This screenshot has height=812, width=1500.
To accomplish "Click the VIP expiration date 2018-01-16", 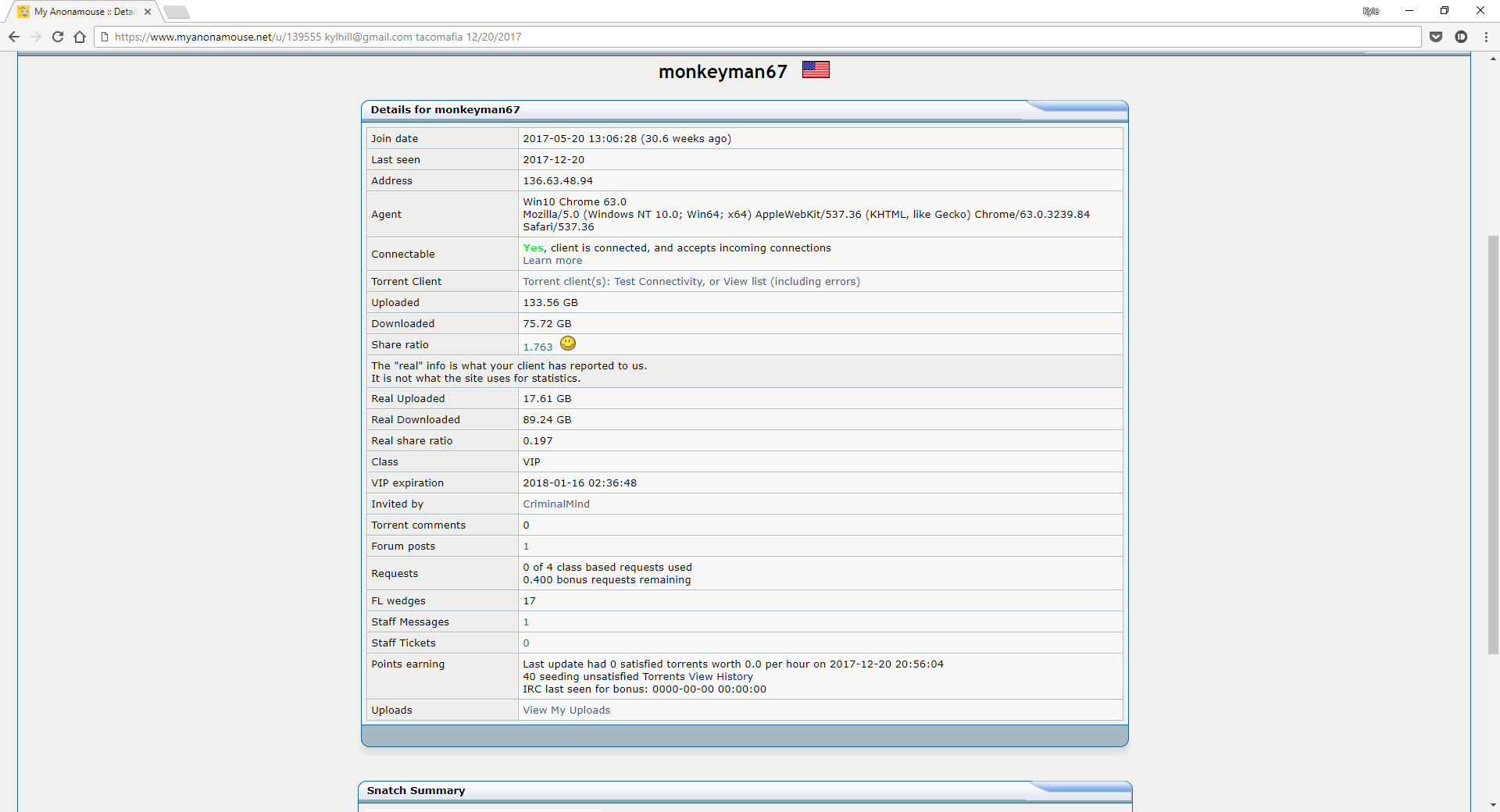I will tap(580, 483).
